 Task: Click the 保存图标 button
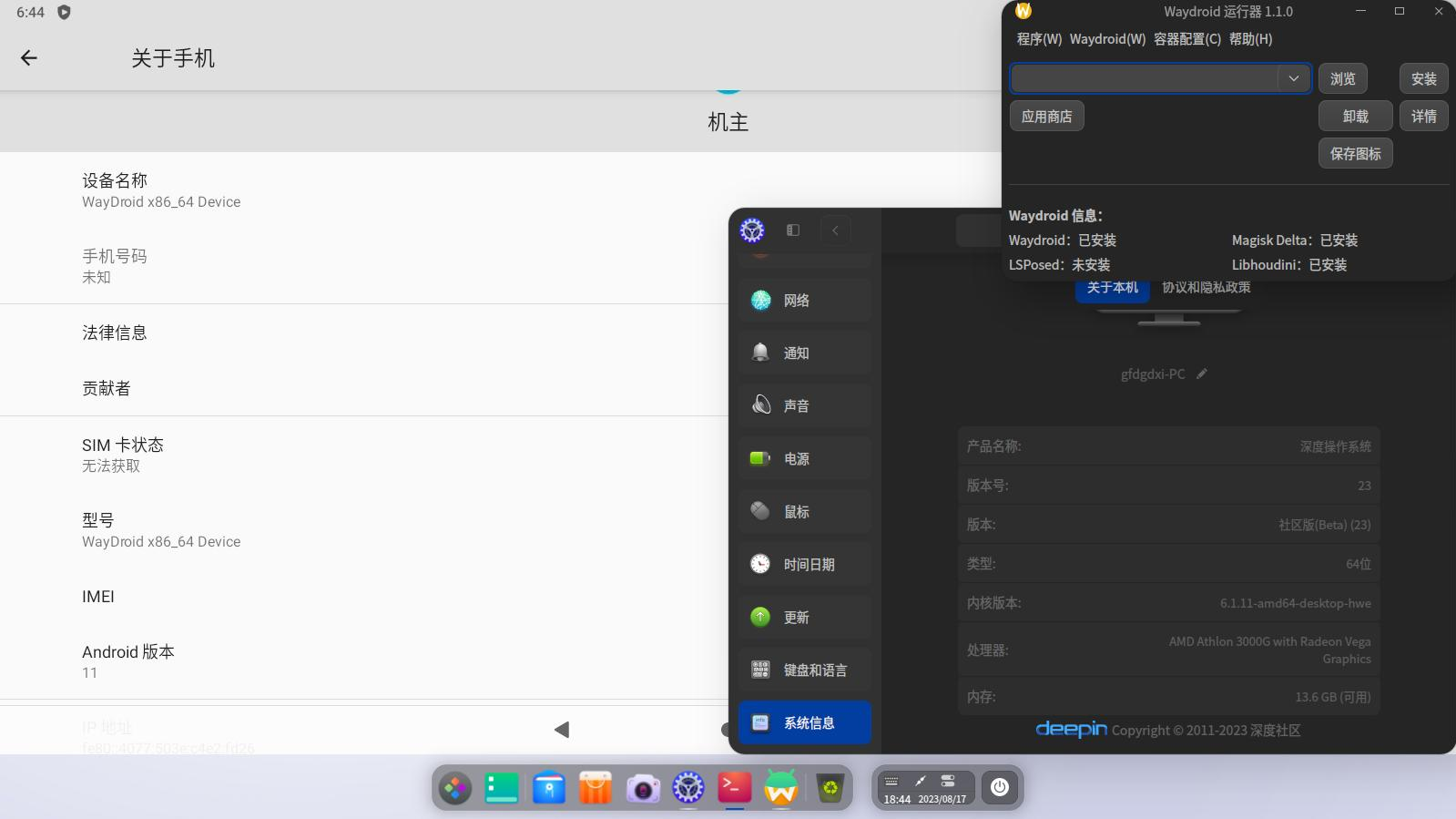[x=1355, y=153]
